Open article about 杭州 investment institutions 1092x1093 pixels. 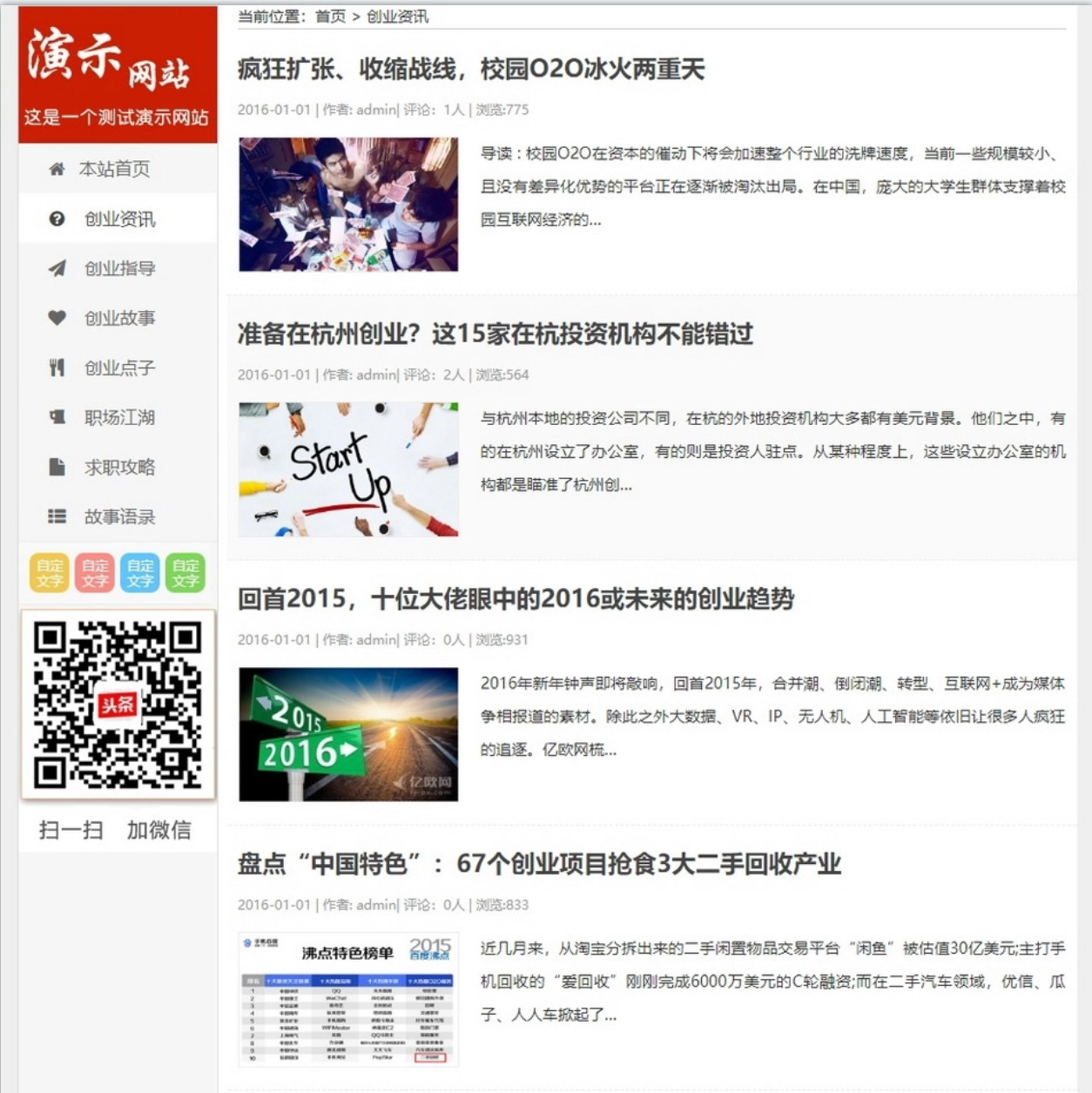[x=495, y=334]
